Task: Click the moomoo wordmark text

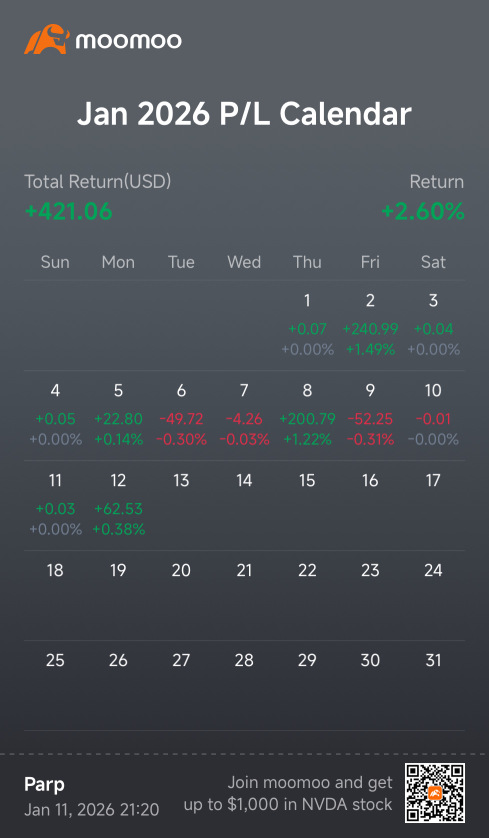Action: click(128, 41)
